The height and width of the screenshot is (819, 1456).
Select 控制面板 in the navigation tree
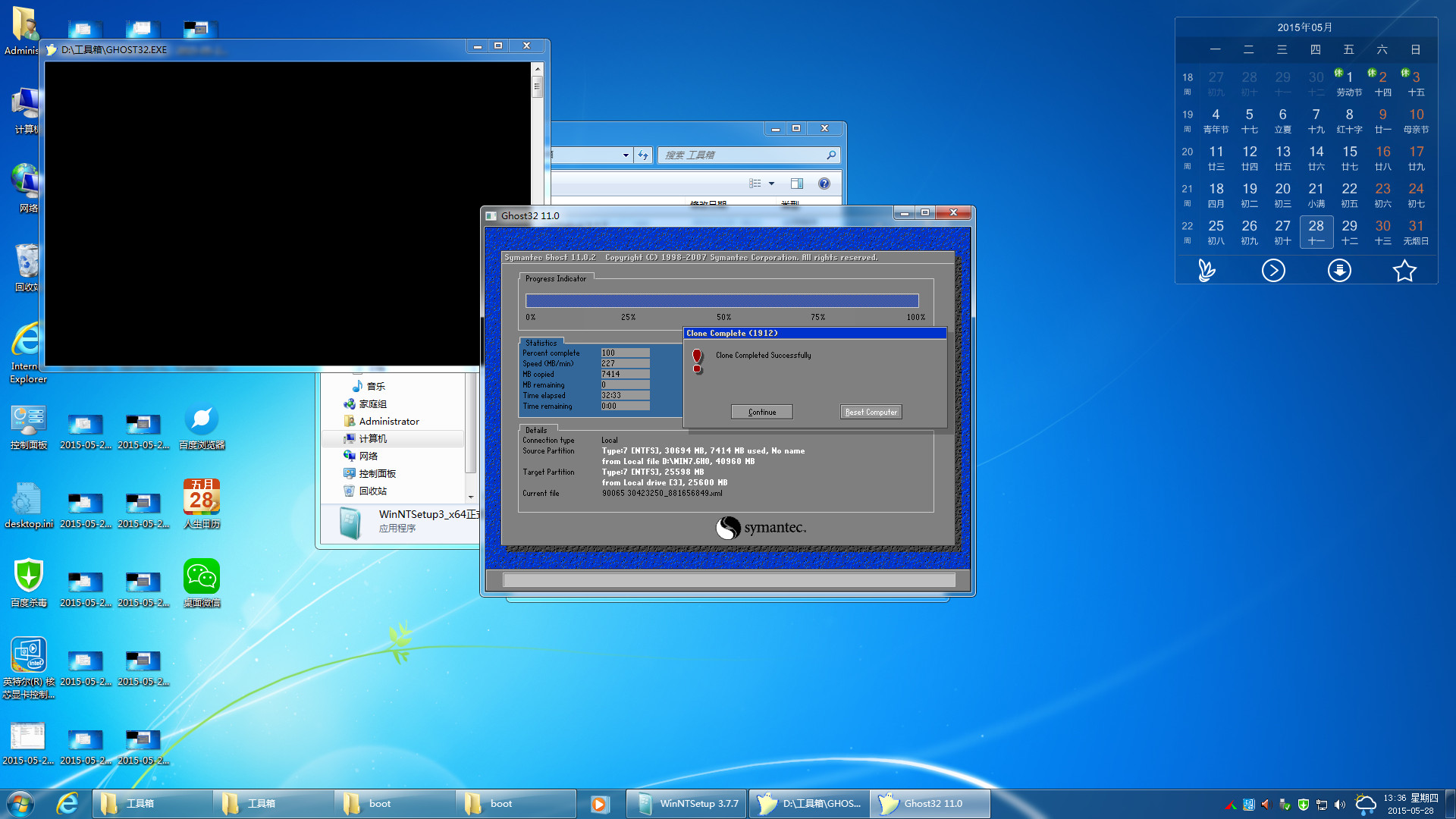(x=370, y=473)
